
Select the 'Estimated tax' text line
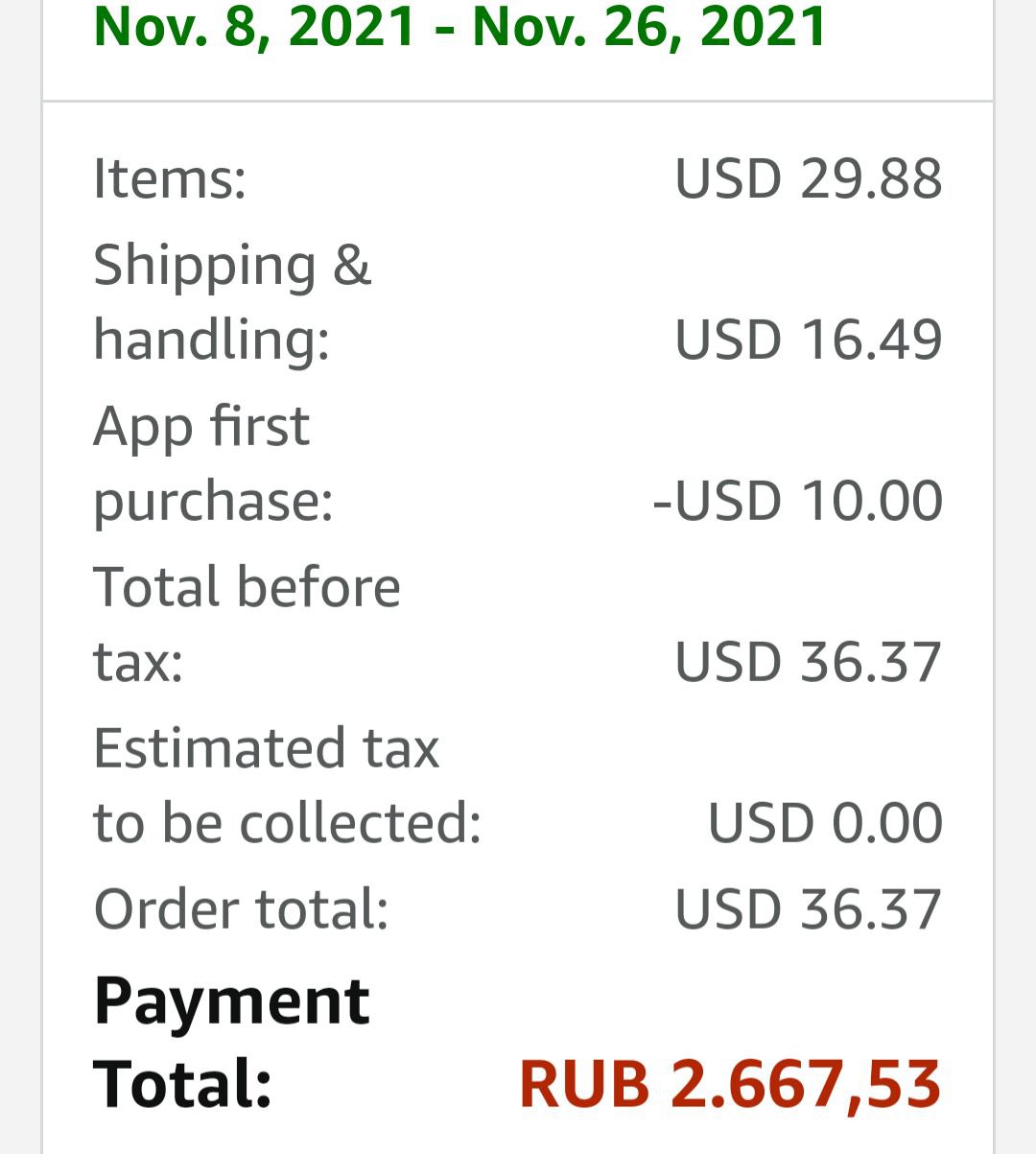click(266, 748)
